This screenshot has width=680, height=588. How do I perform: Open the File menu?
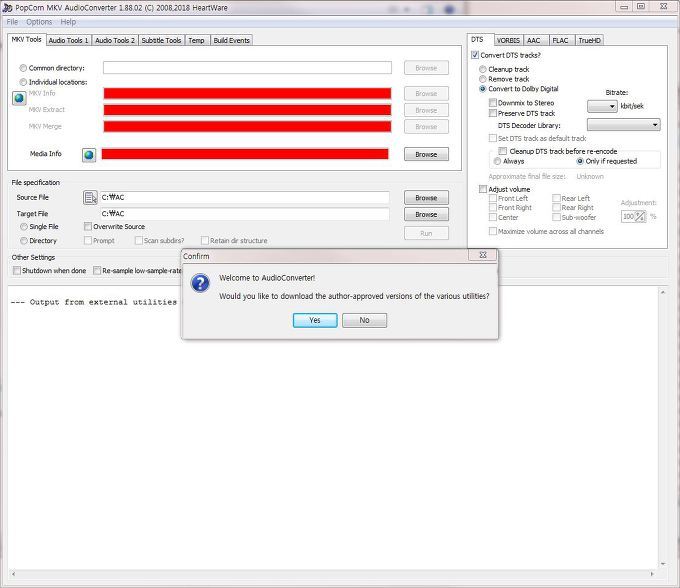click(x=12, y=22)
